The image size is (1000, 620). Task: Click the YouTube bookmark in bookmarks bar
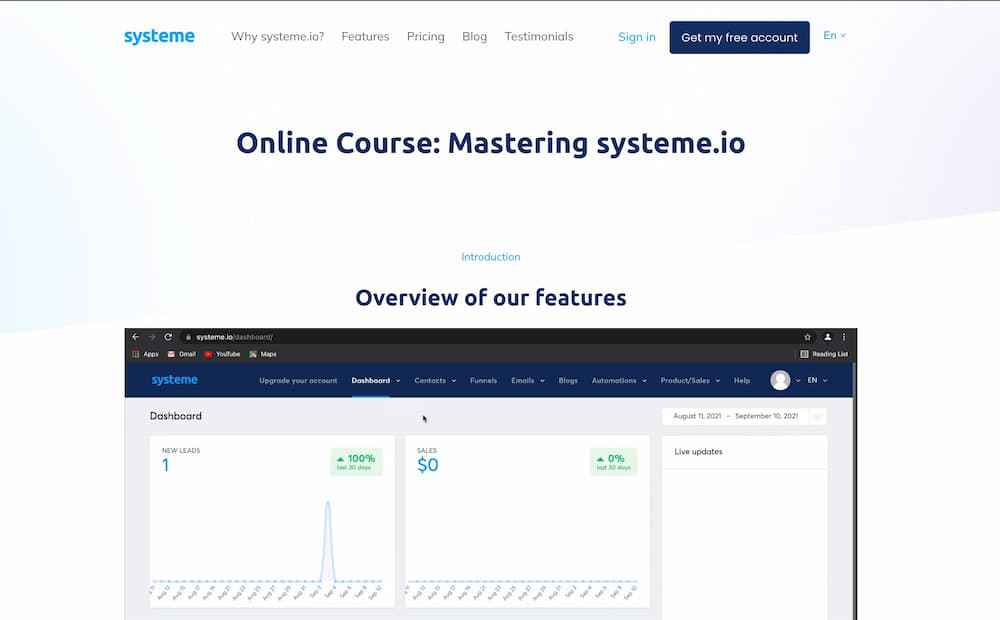[209, 354]
